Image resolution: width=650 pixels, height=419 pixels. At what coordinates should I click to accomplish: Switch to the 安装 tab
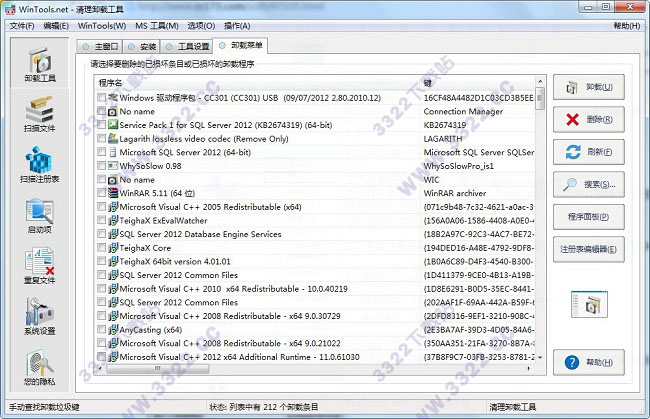141,46
